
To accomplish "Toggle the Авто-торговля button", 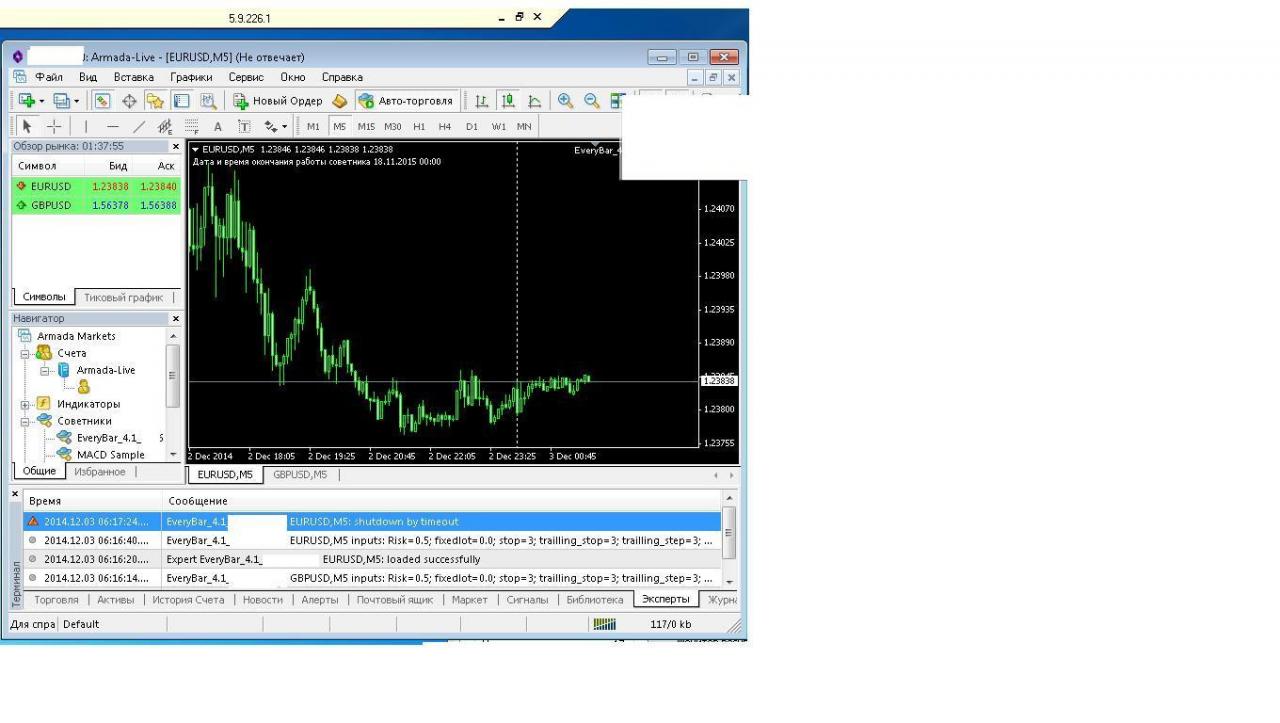I will click(x=406, y=101).
